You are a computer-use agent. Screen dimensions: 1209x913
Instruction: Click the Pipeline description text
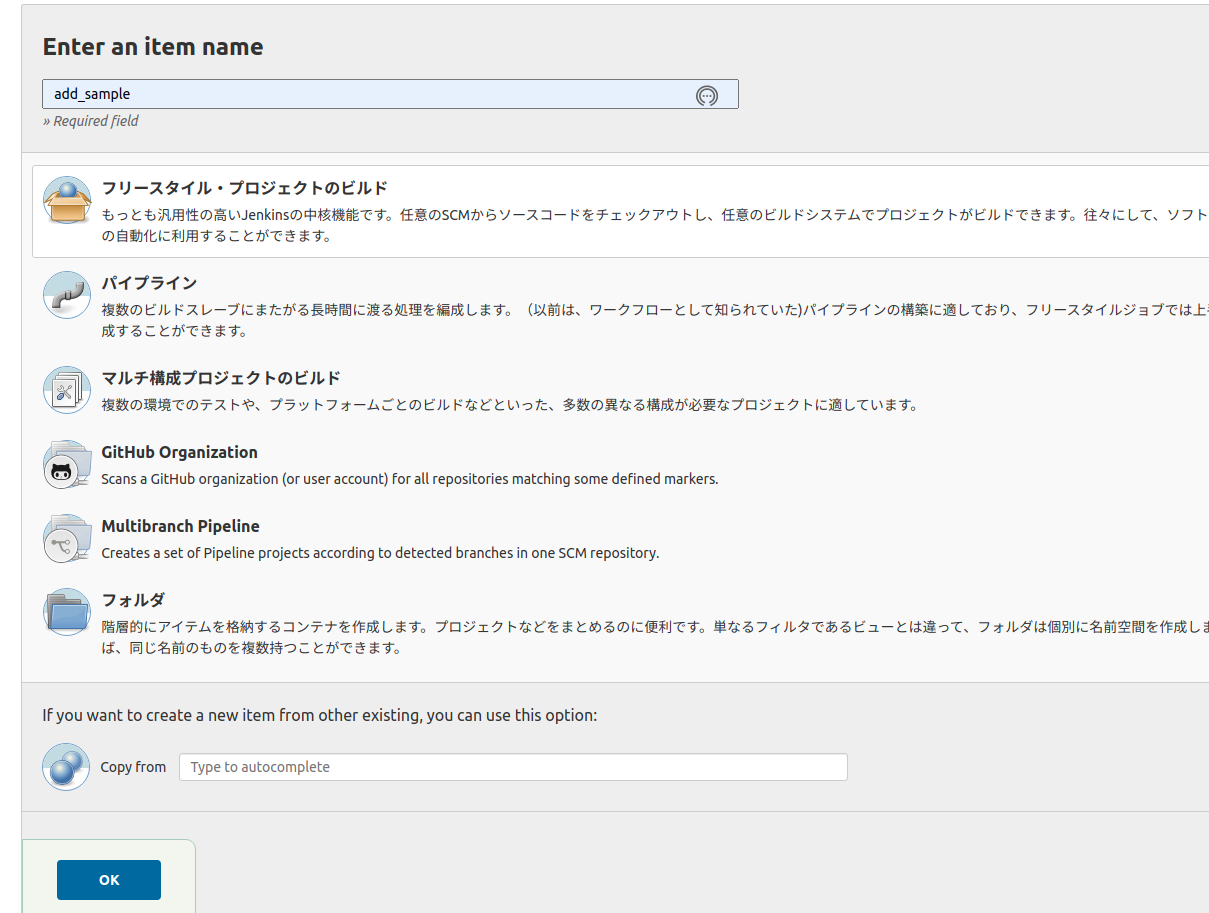(x=655, y=320)
